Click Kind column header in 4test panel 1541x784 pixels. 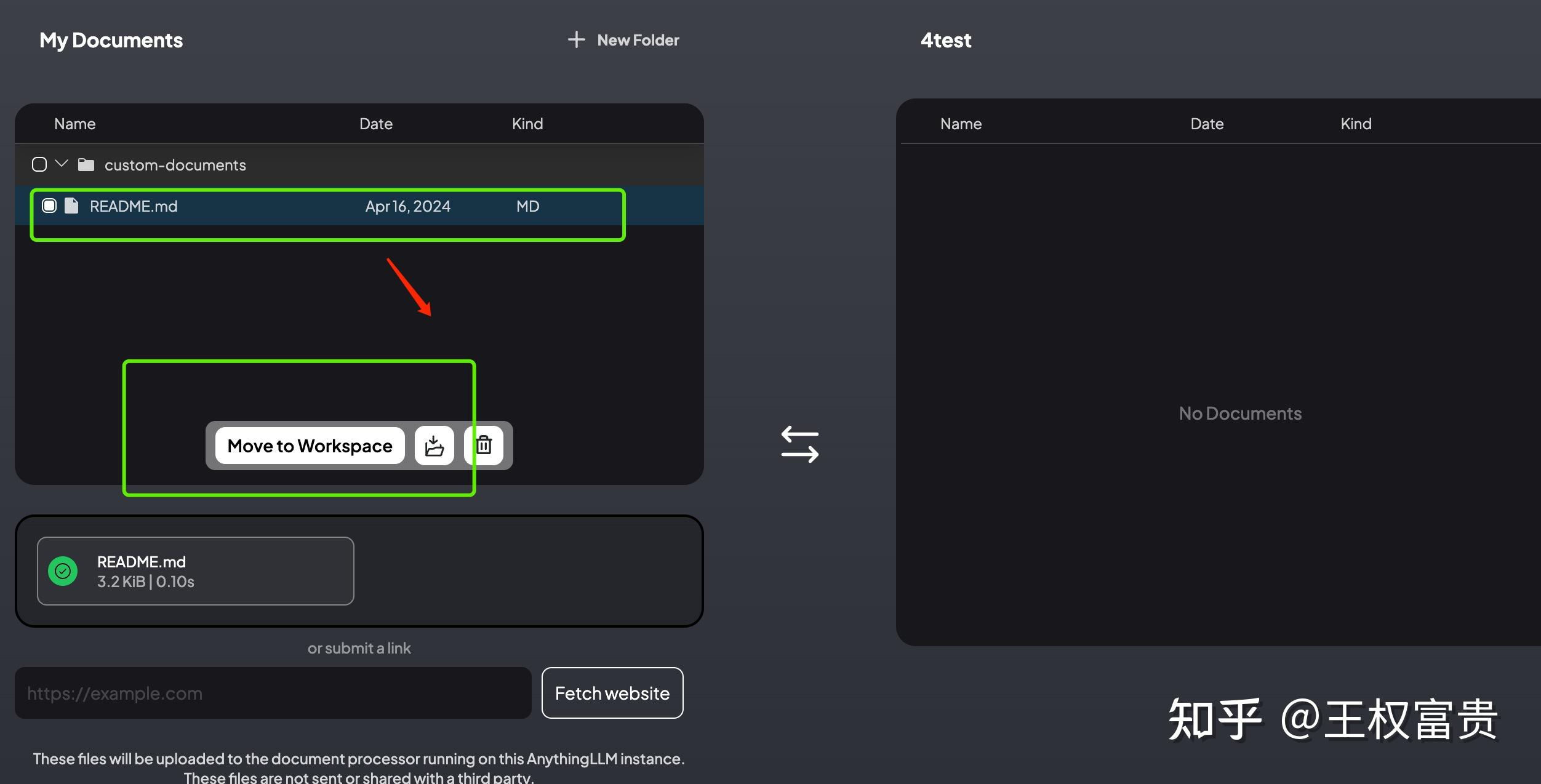pyautogui.click(x=1356, y=124)
